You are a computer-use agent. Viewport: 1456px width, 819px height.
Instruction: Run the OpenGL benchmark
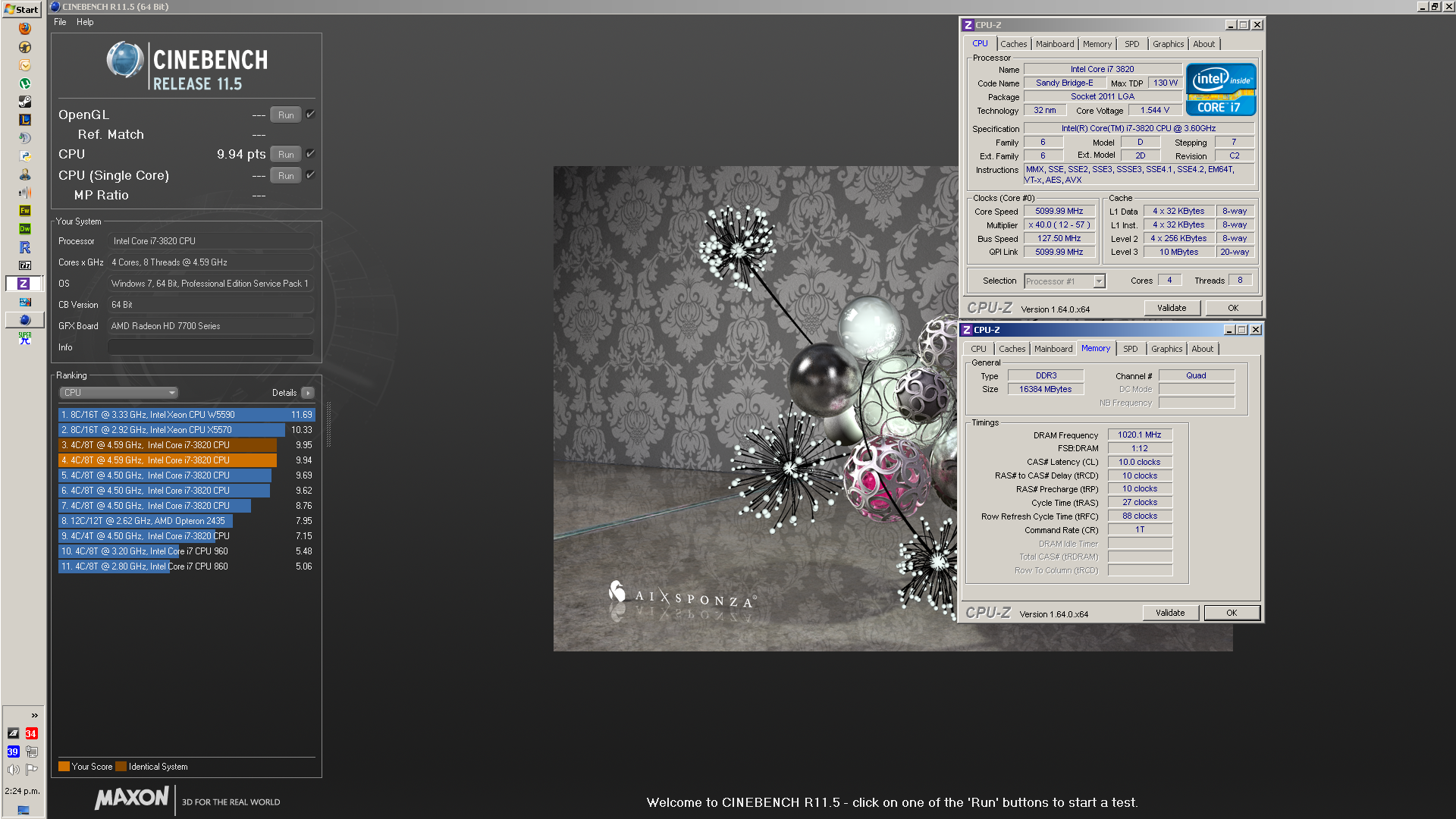pyautogui.click(x=286, y=115)
